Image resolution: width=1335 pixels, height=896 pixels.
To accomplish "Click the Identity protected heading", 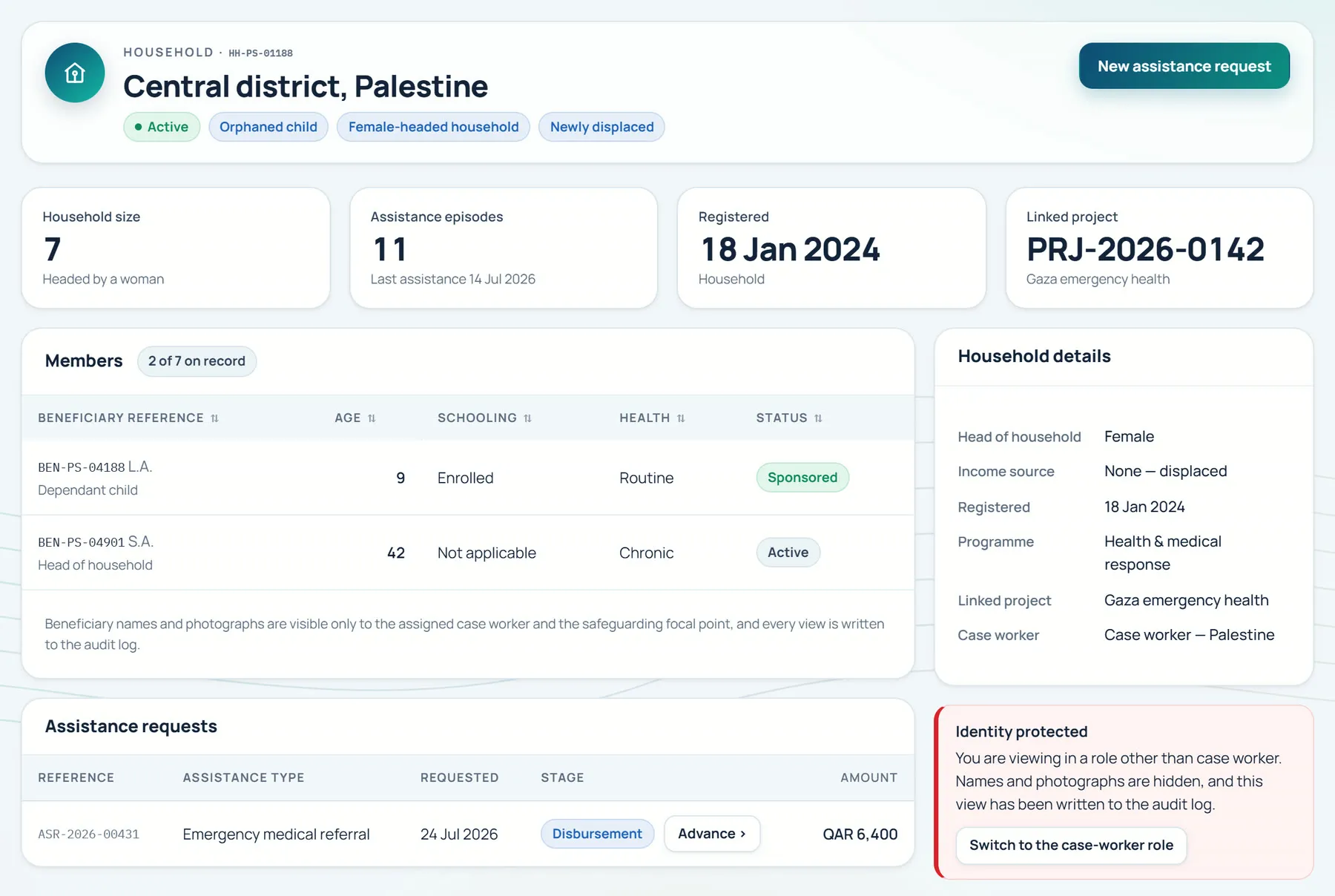I will (x=1021, y=731).
